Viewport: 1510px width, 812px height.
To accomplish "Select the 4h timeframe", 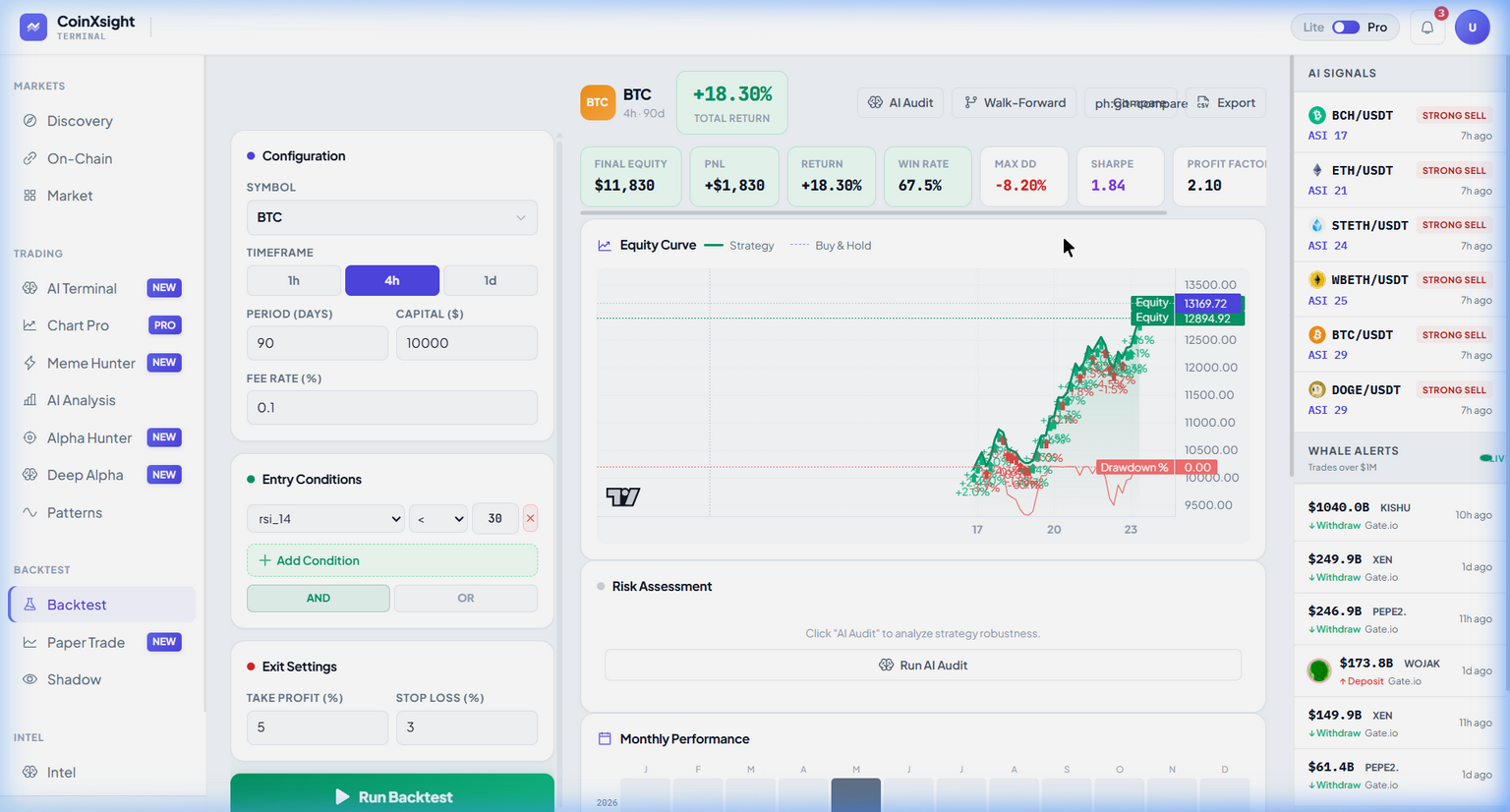I will click(x=392, y=280).
